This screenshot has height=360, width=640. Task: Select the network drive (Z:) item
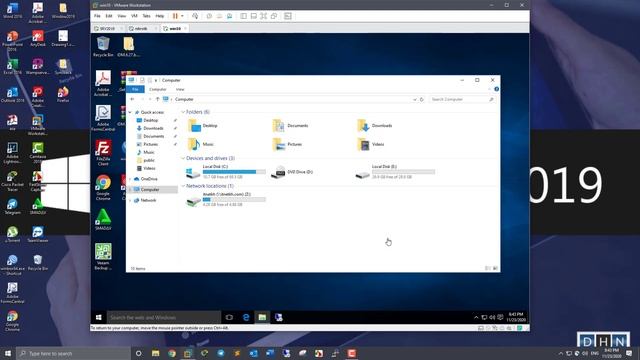click(x=225, y=199)
